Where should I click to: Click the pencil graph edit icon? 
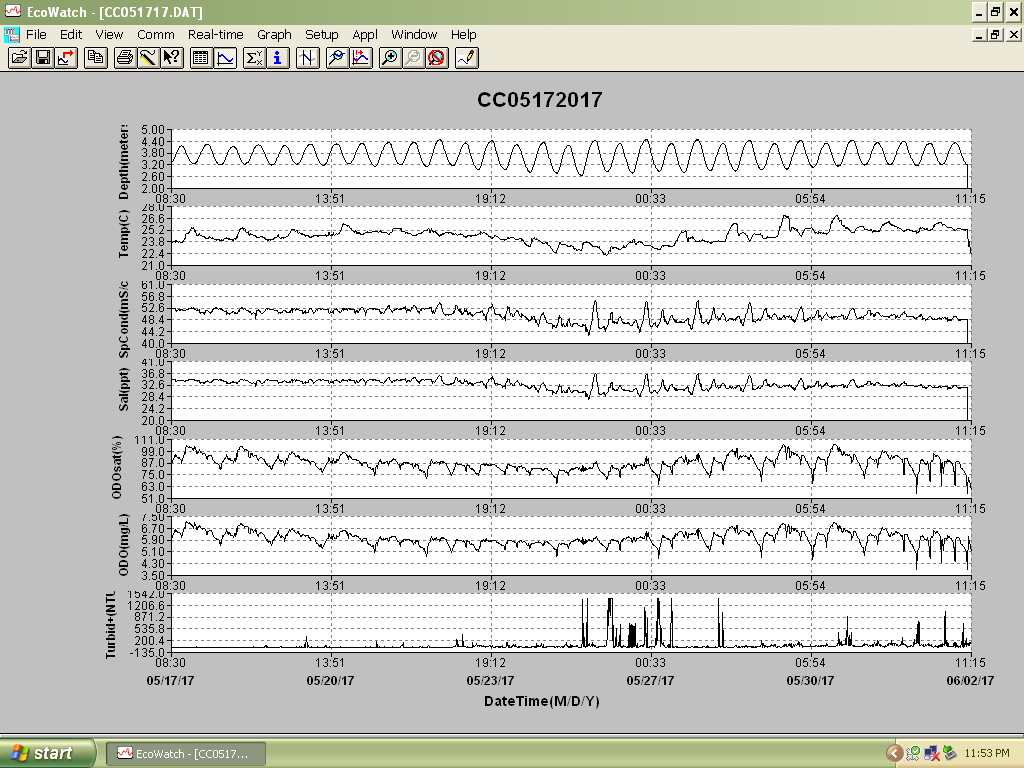pos(467,58)
